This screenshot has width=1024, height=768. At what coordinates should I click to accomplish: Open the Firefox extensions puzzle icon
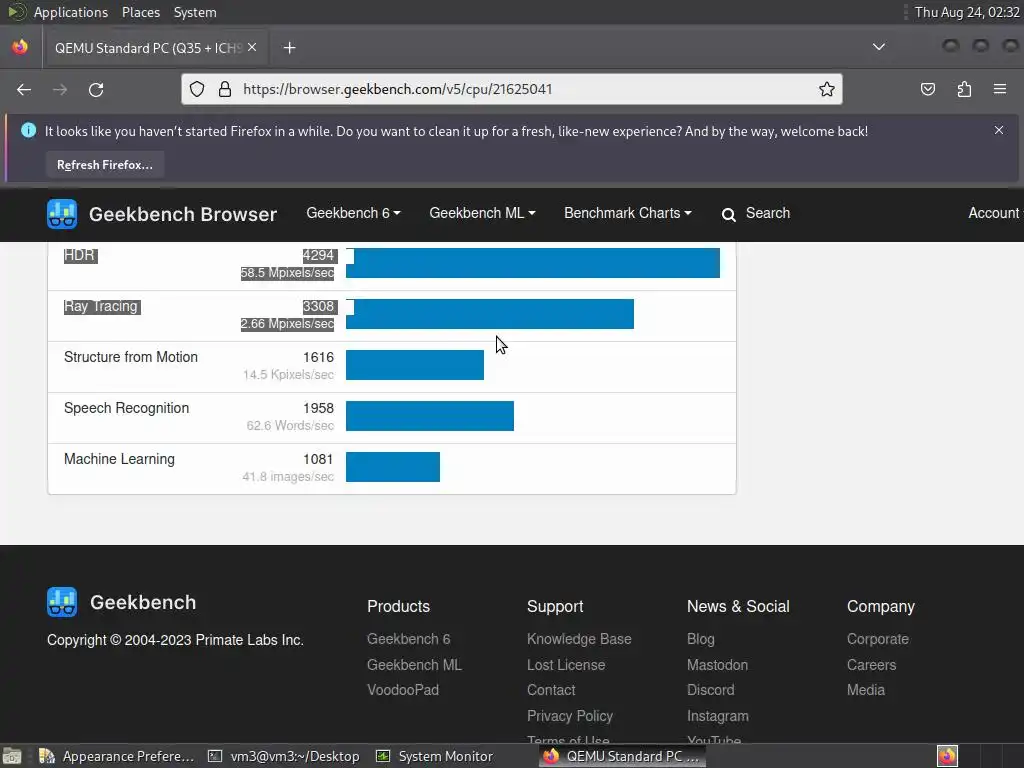click(x=964, y=89)
